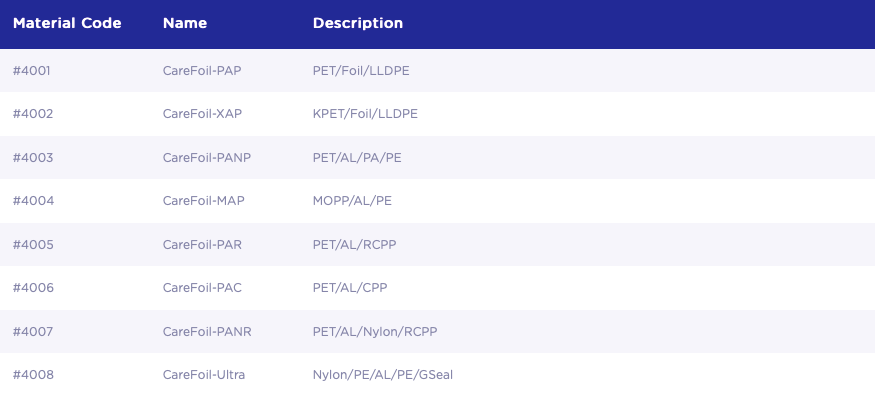Click the MOPP/AL/PE description text

(x=352, y=200)
